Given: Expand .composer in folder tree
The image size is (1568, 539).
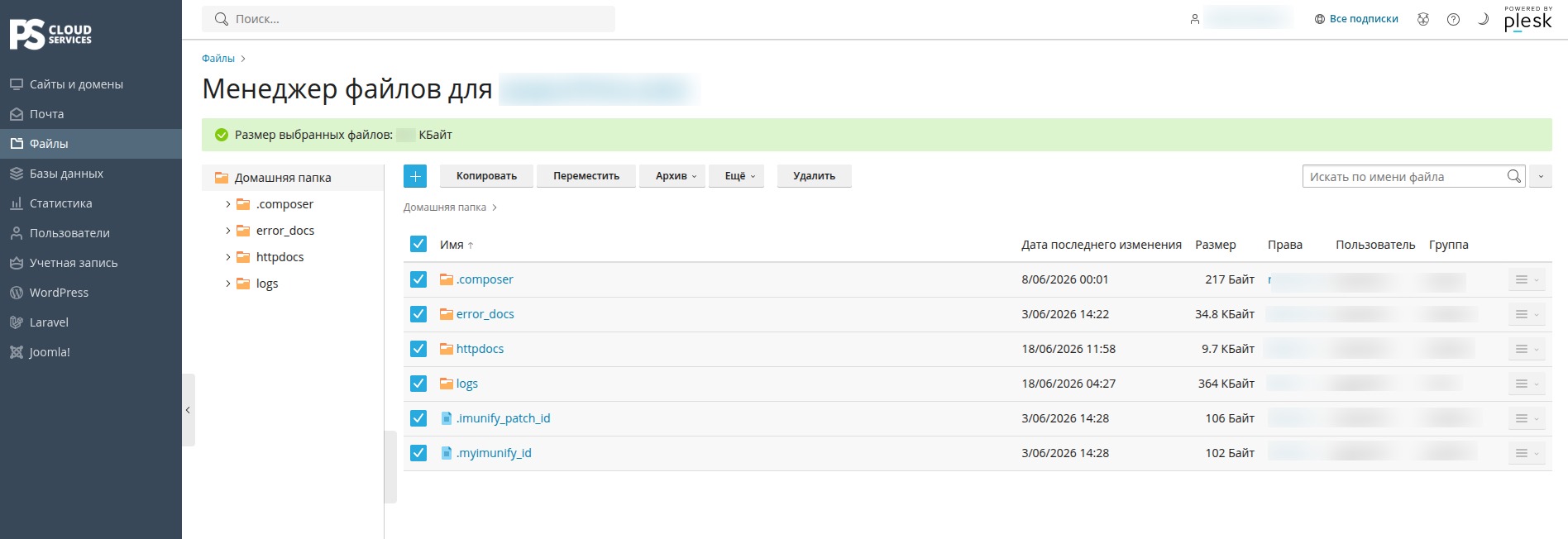Looking at the screenshot, I should click(228, 204).
